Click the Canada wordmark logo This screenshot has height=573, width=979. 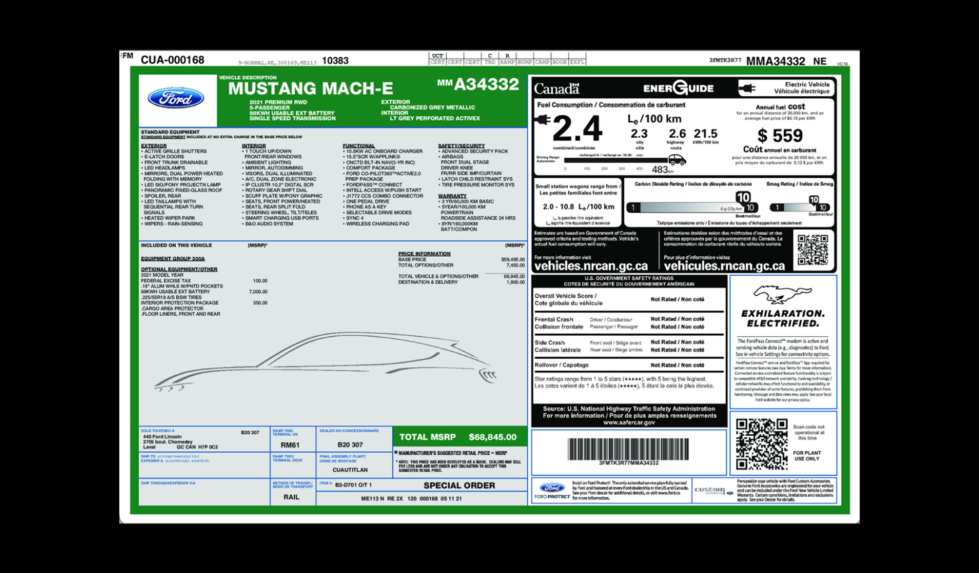click(557, 89)
